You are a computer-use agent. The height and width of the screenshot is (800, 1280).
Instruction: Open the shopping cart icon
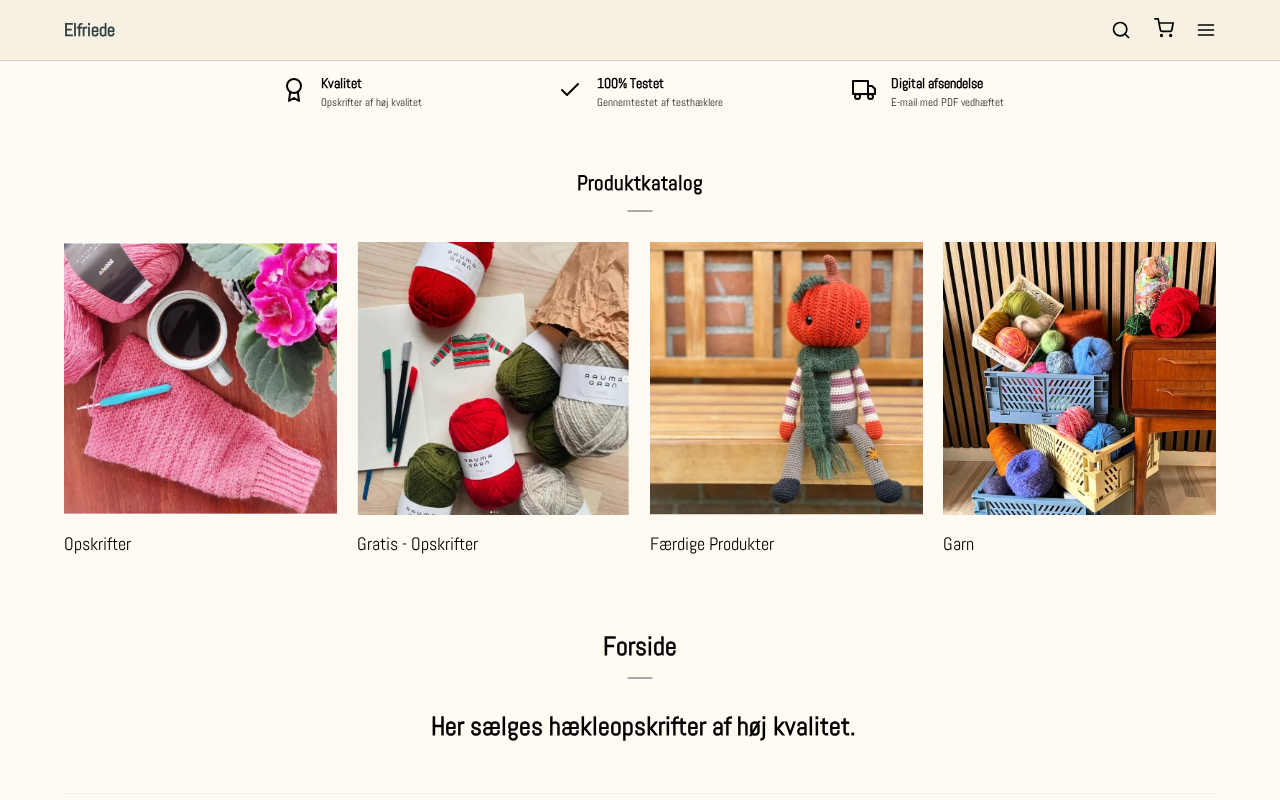coord(1164,28)
